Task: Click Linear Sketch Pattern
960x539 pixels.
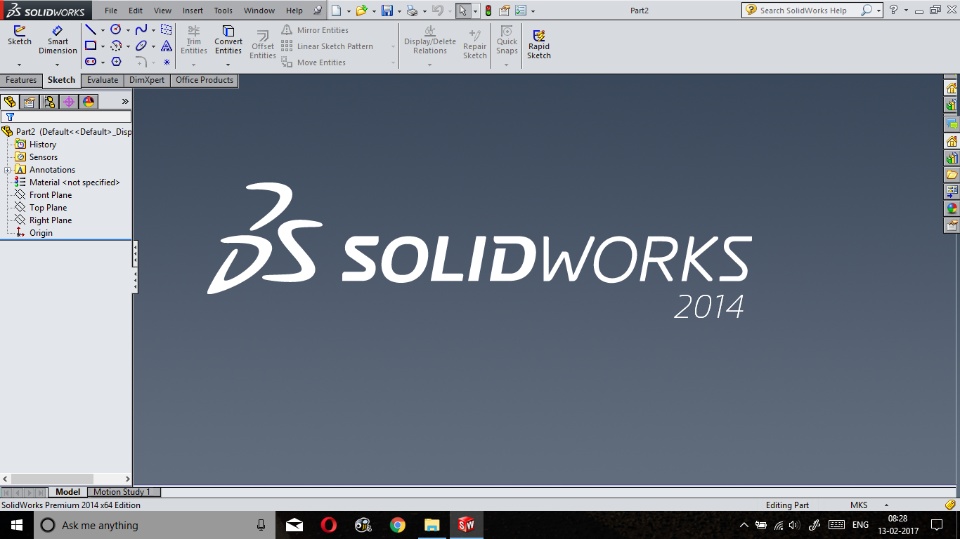Action: [x=327, y=46]
